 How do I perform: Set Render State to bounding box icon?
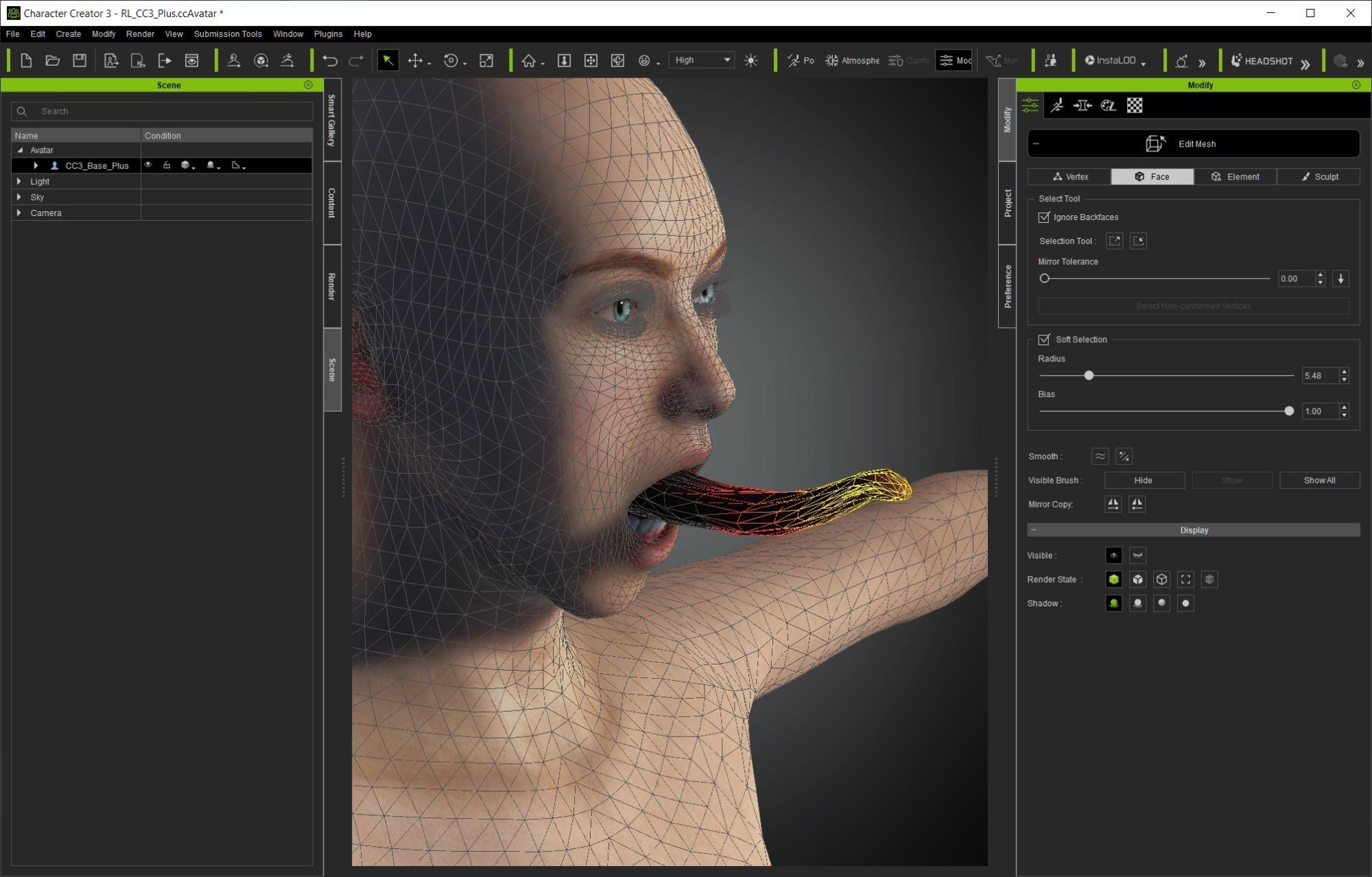coord(1185,579)
